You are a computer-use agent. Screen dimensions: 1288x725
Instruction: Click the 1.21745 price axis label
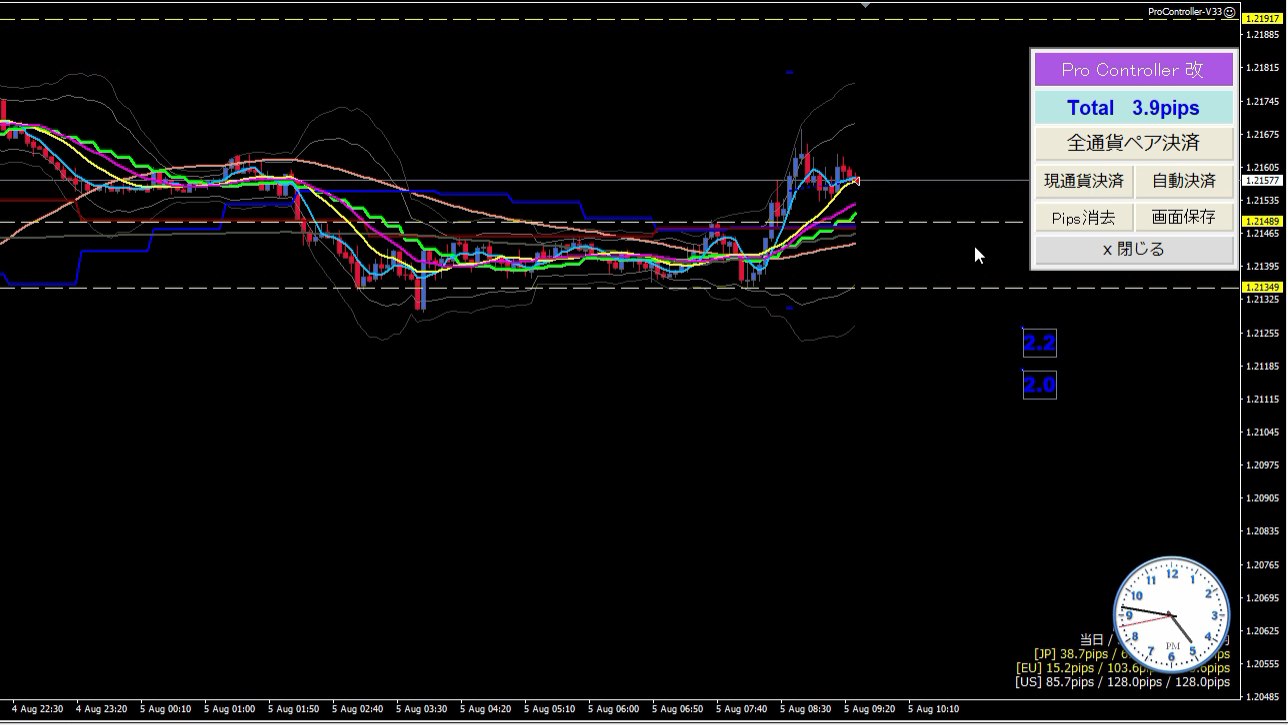[x=1264, y=102]
